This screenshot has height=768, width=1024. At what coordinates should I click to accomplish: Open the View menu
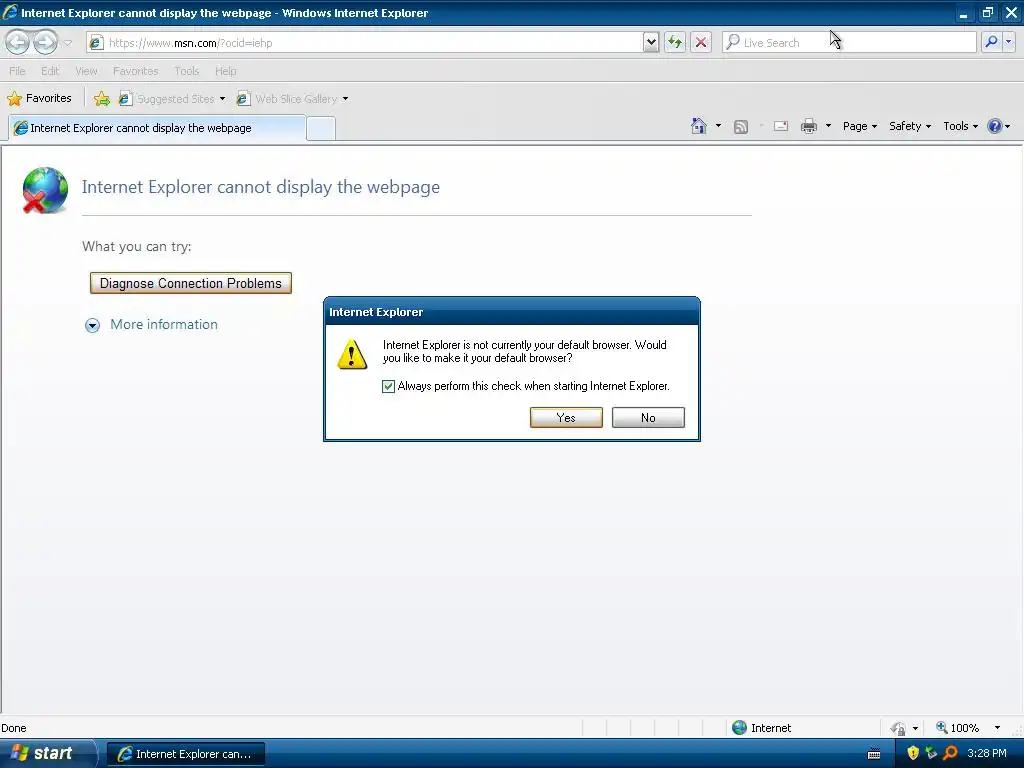[86, 71]
